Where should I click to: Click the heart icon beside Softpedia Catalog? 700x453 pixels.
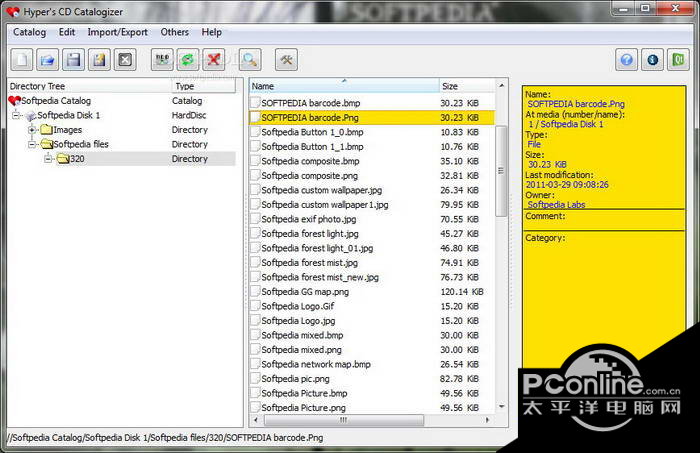(x=14, y=101)
